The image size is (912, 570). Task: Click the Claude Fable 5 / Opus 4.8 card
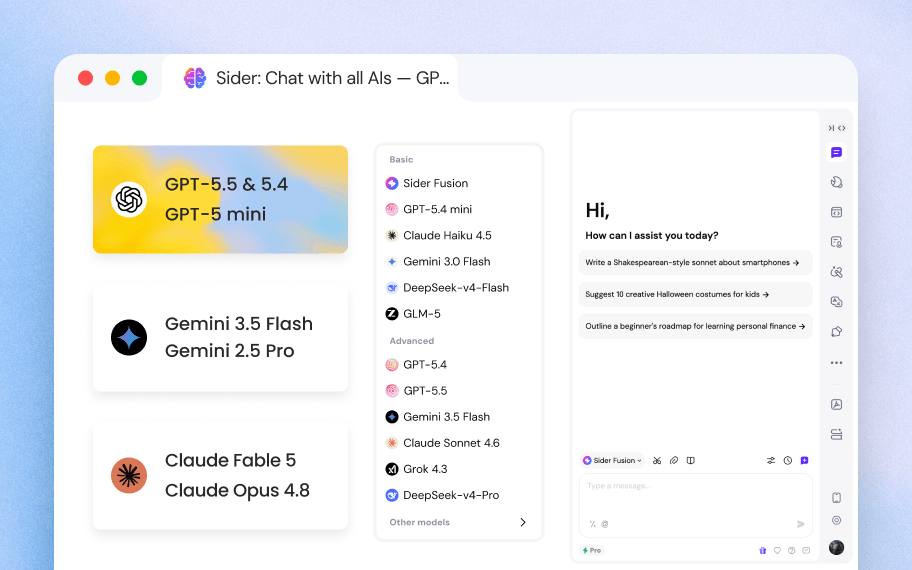pyautogui.click(x=220, y=475)
